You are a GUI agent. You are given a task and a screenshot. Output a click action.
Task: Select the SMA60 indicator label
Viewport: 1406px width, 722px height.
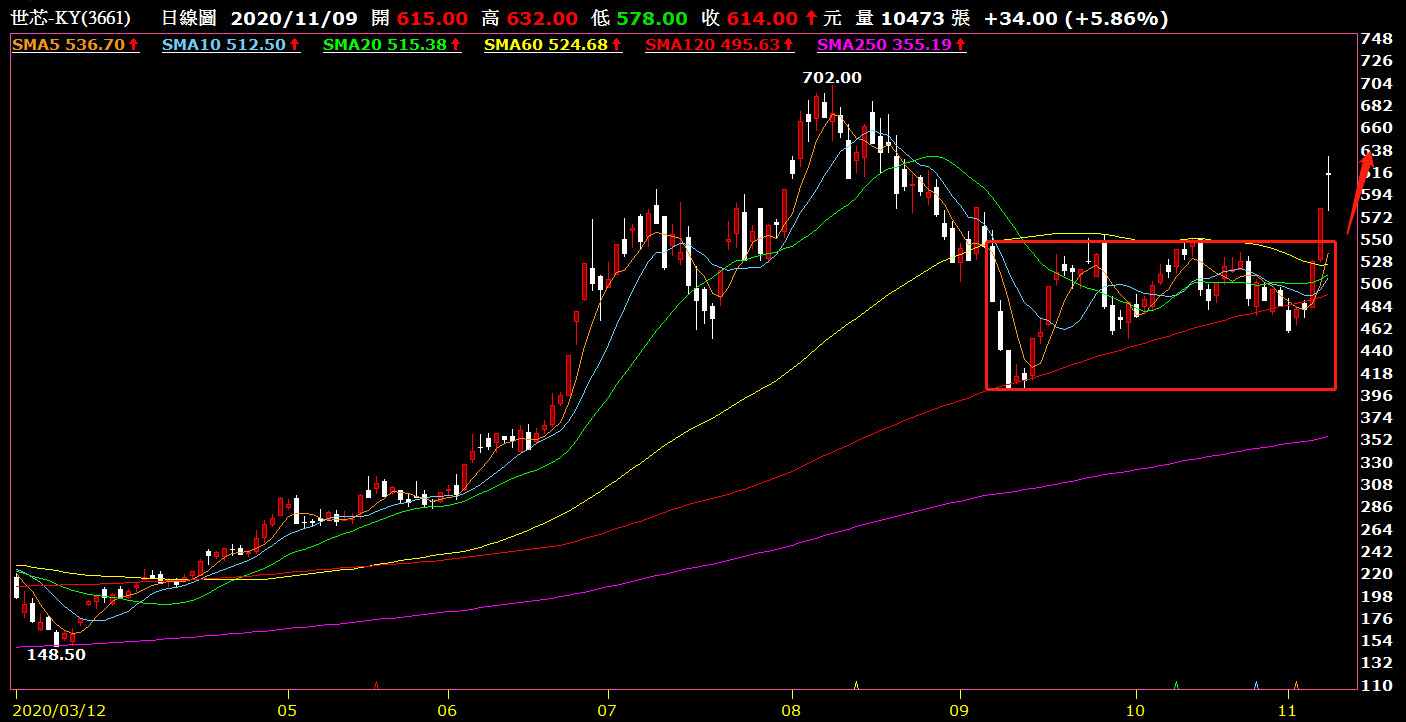[546, 45]
